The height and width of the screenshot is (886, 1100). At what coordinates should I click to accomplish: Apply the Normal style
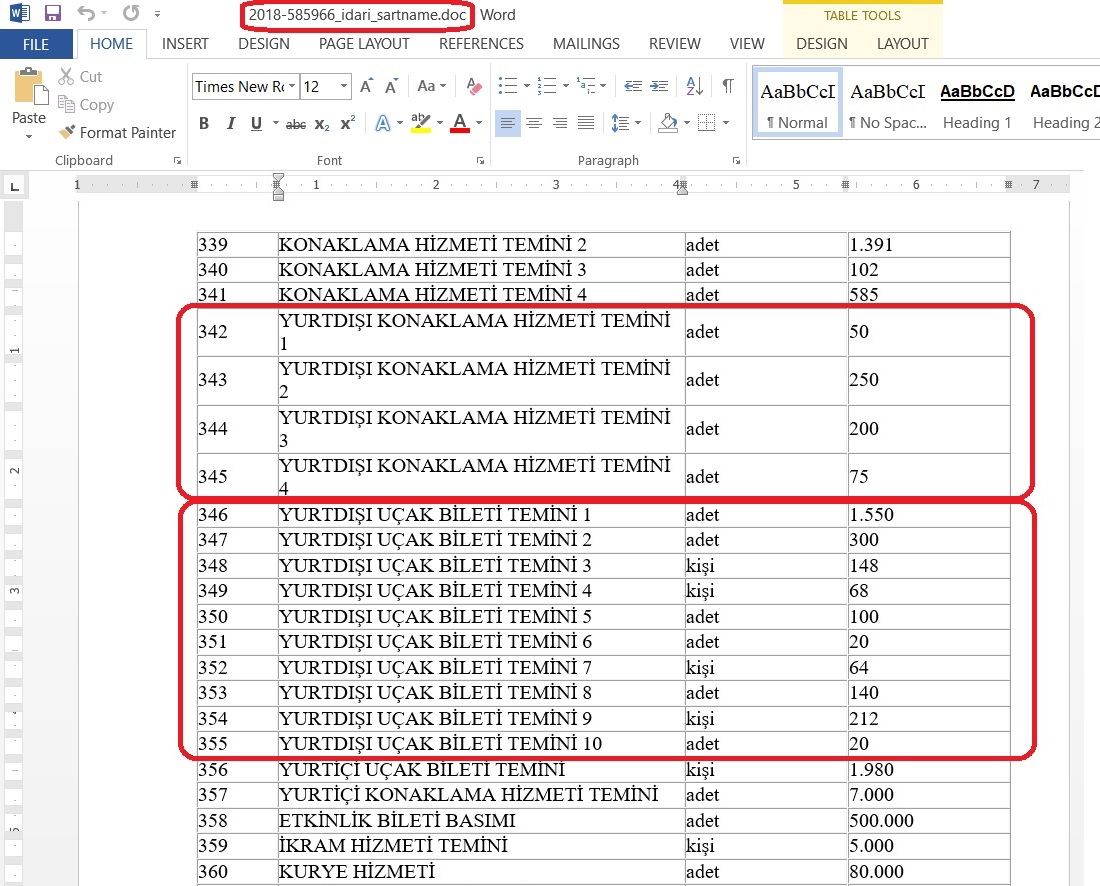pos(798,103)
